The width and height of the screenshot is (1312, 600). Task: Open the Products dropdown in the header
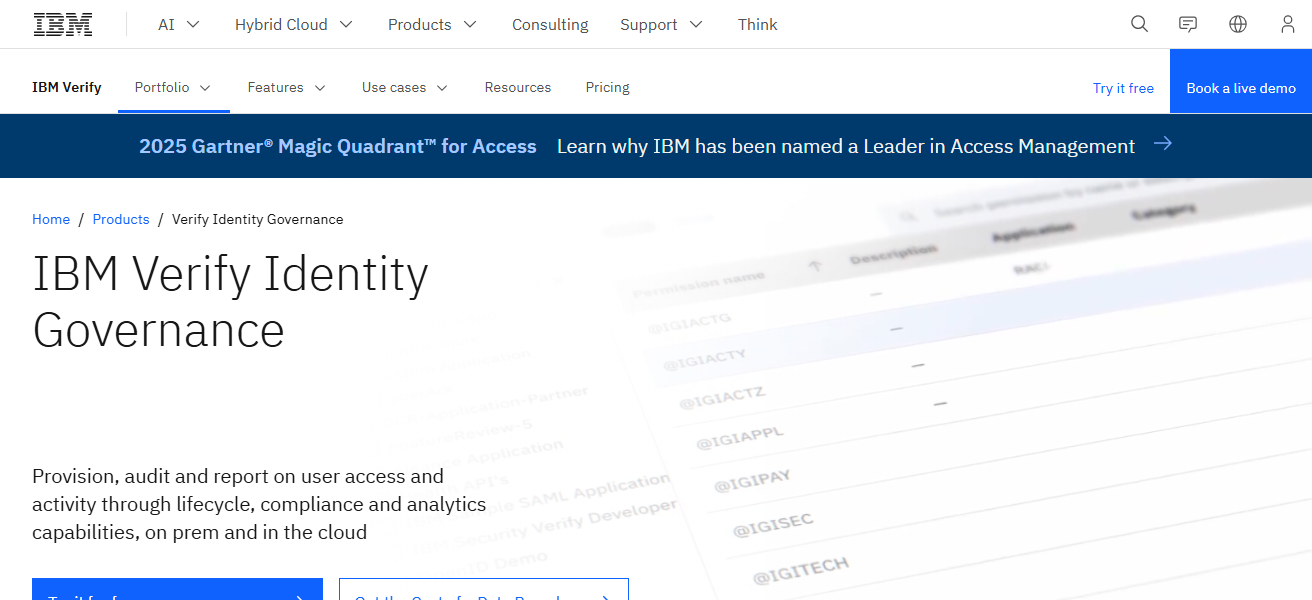[432, 24]
